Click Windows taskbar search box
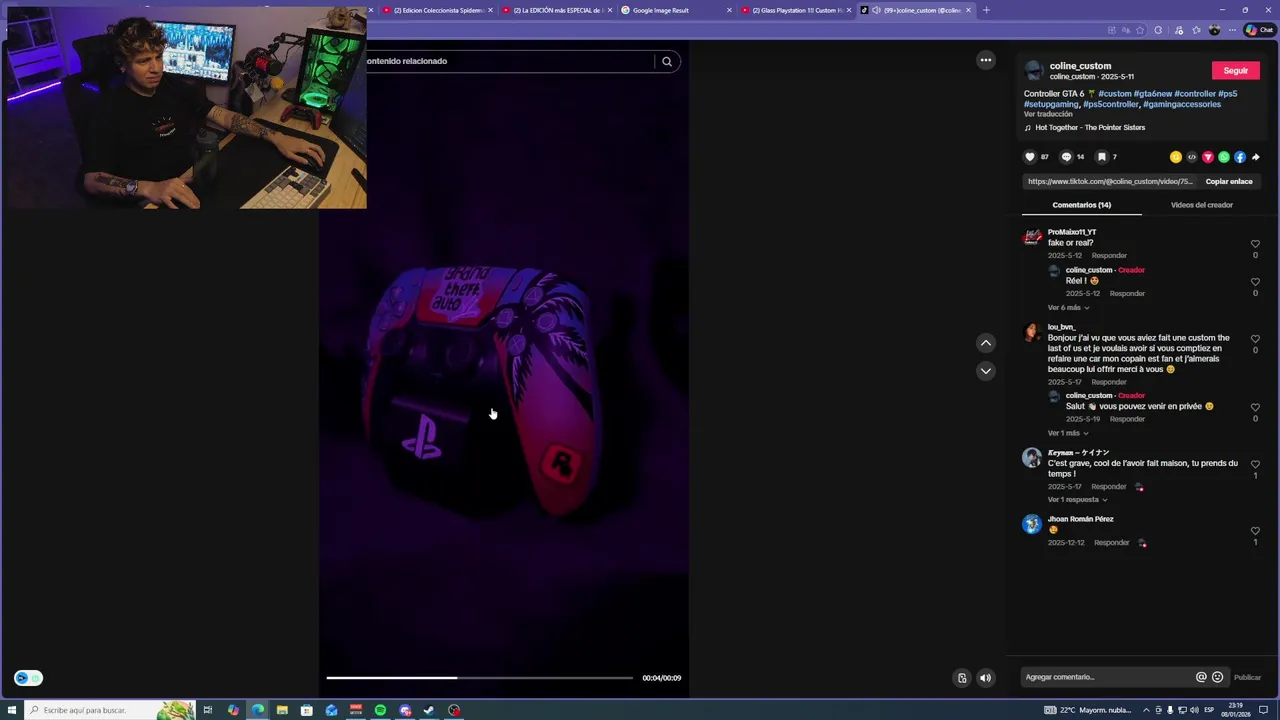The width and height of the screenshot is (1280, 720). pyautogui.click(x=110, y=710)
